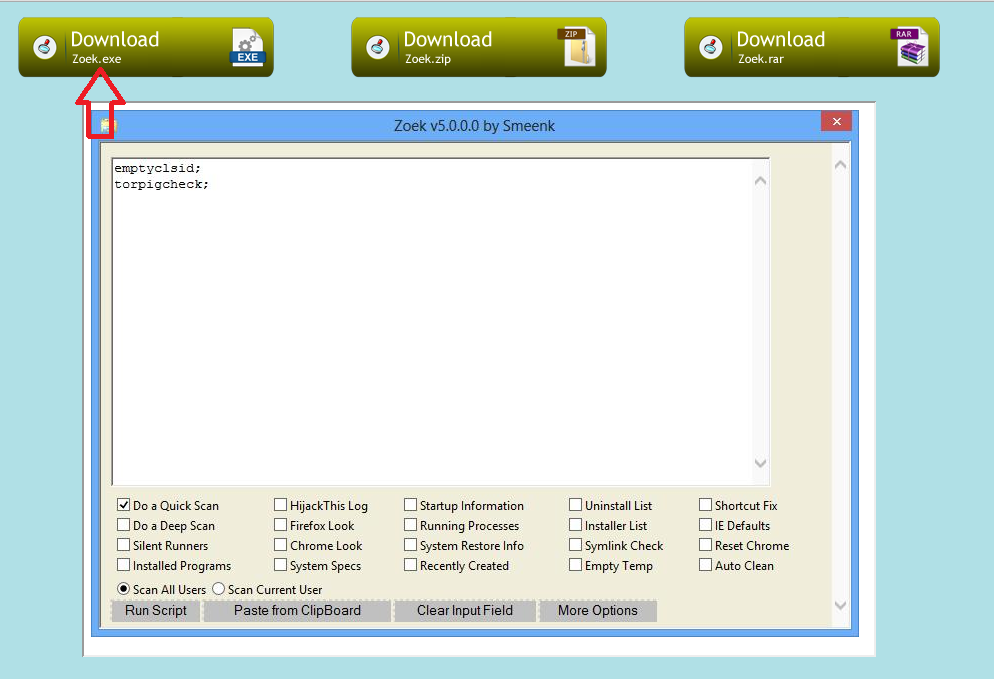Click the joystick logo on Zoek.rar button

(711, 48)
